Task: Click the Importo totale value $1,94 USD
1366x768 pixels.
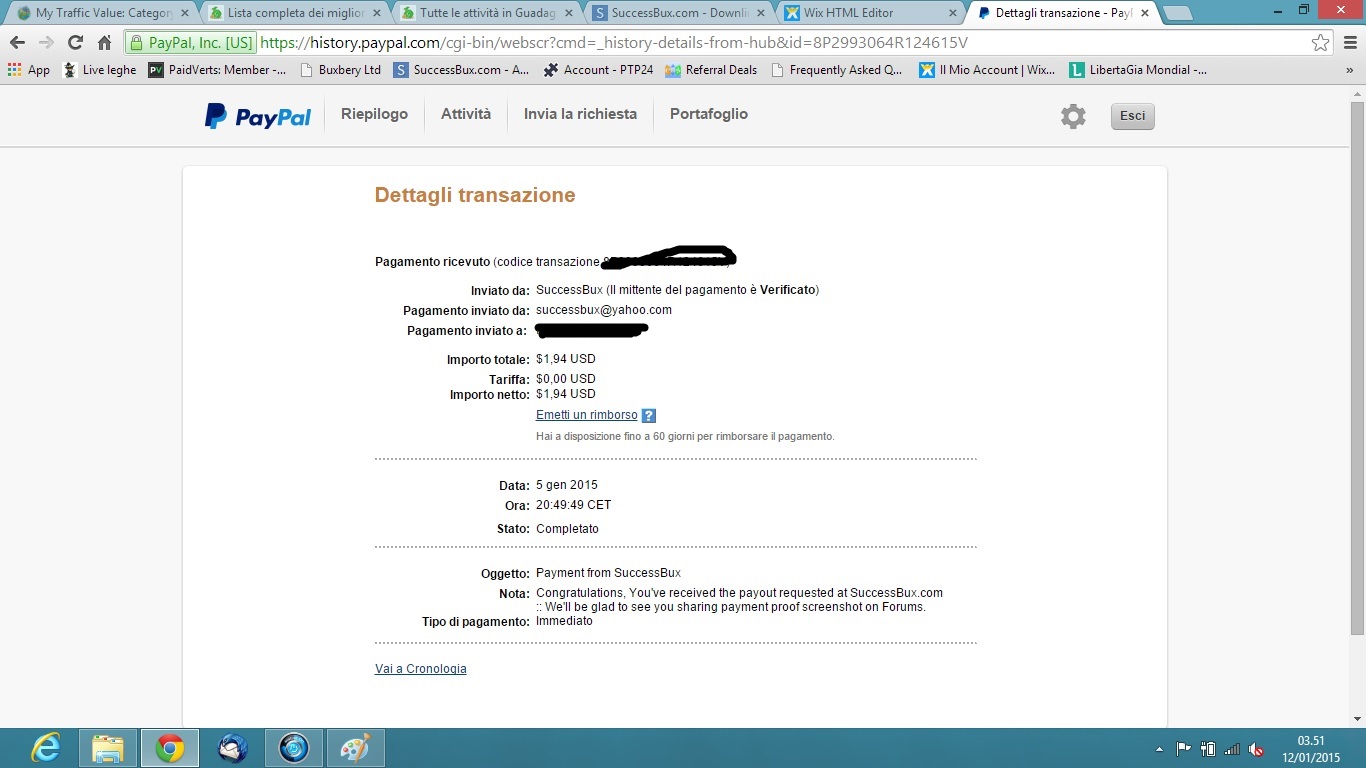Action: [566, 359]
